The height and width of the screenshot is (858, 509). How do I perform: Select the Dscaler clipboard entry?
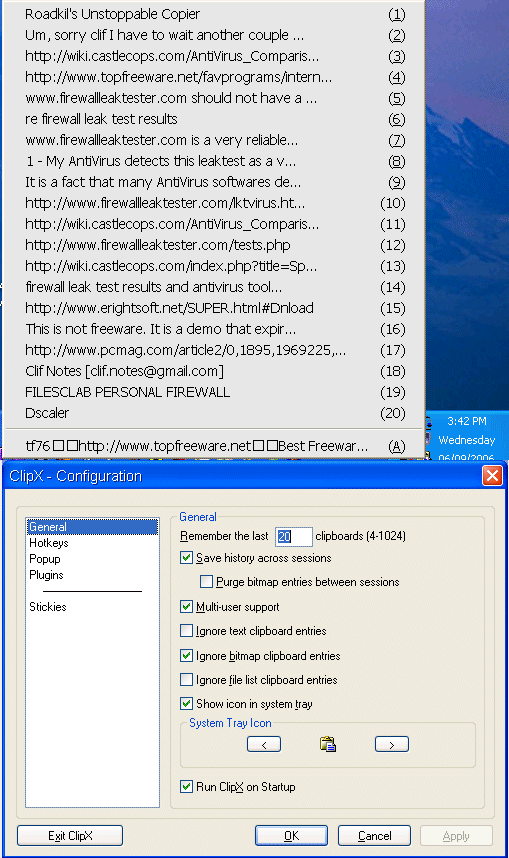(x=215, y=413)
